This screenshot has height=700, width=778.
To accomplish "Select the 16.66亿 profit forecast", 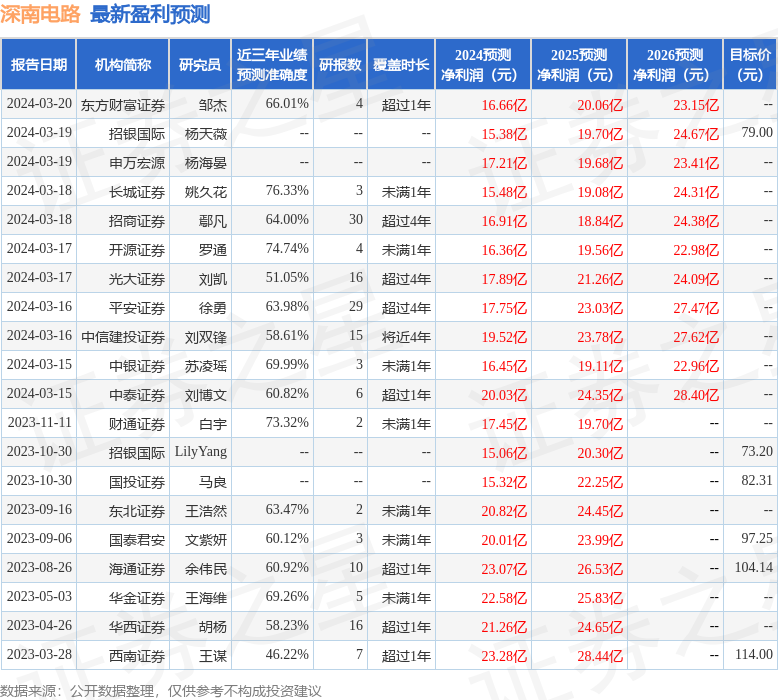I will pyautogui.click(x=504, y=105).
